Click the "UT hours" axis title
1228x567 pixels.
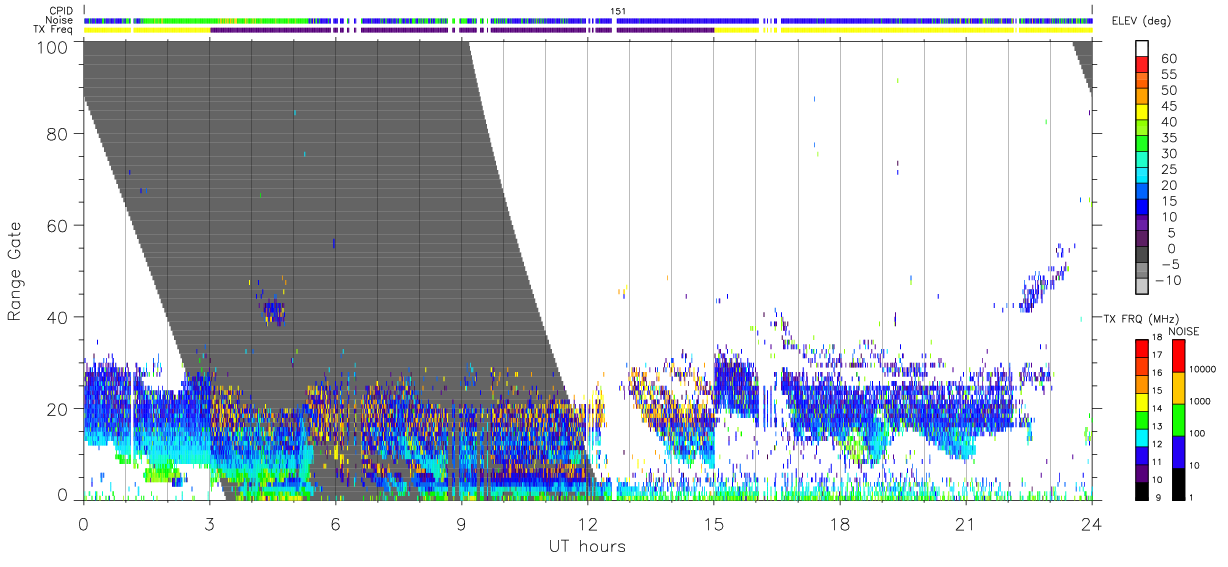[587, 546]
